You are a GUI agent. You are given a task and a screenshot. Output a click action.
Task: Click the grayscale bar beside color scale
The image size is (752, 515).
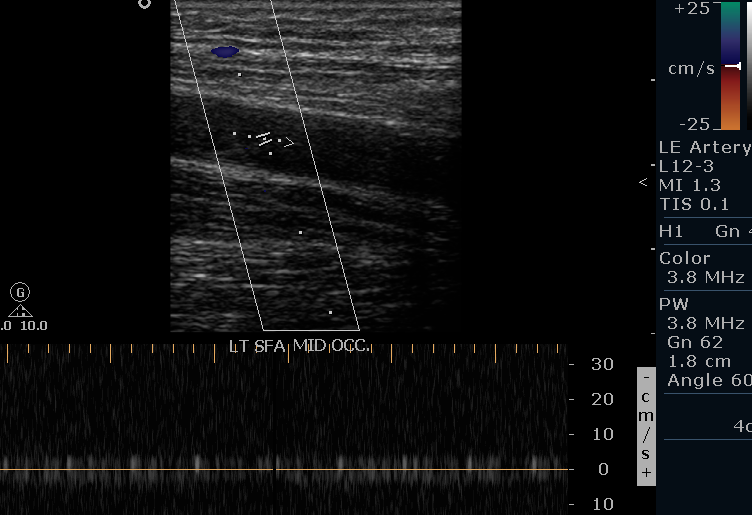click(748, 65)
